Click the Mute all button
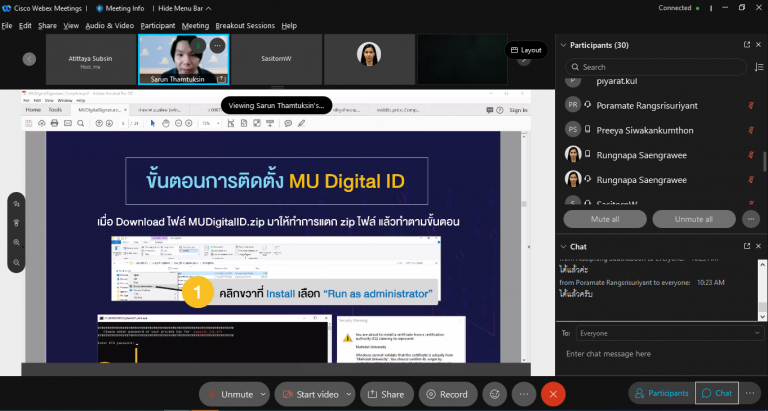 605,219
